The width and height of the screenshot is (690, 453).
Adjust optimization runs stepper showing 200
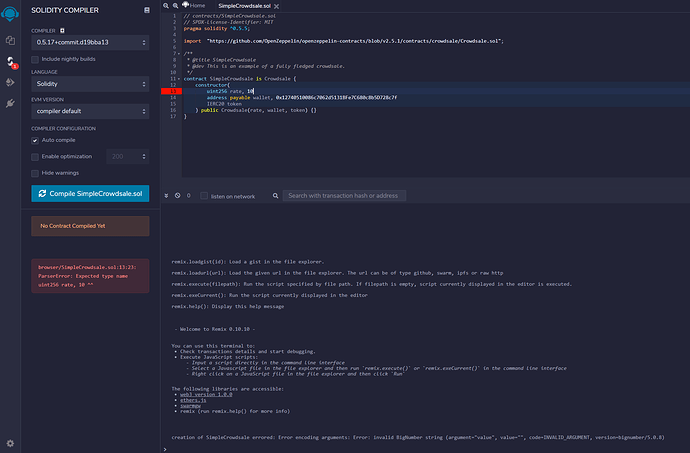(128, 156)
